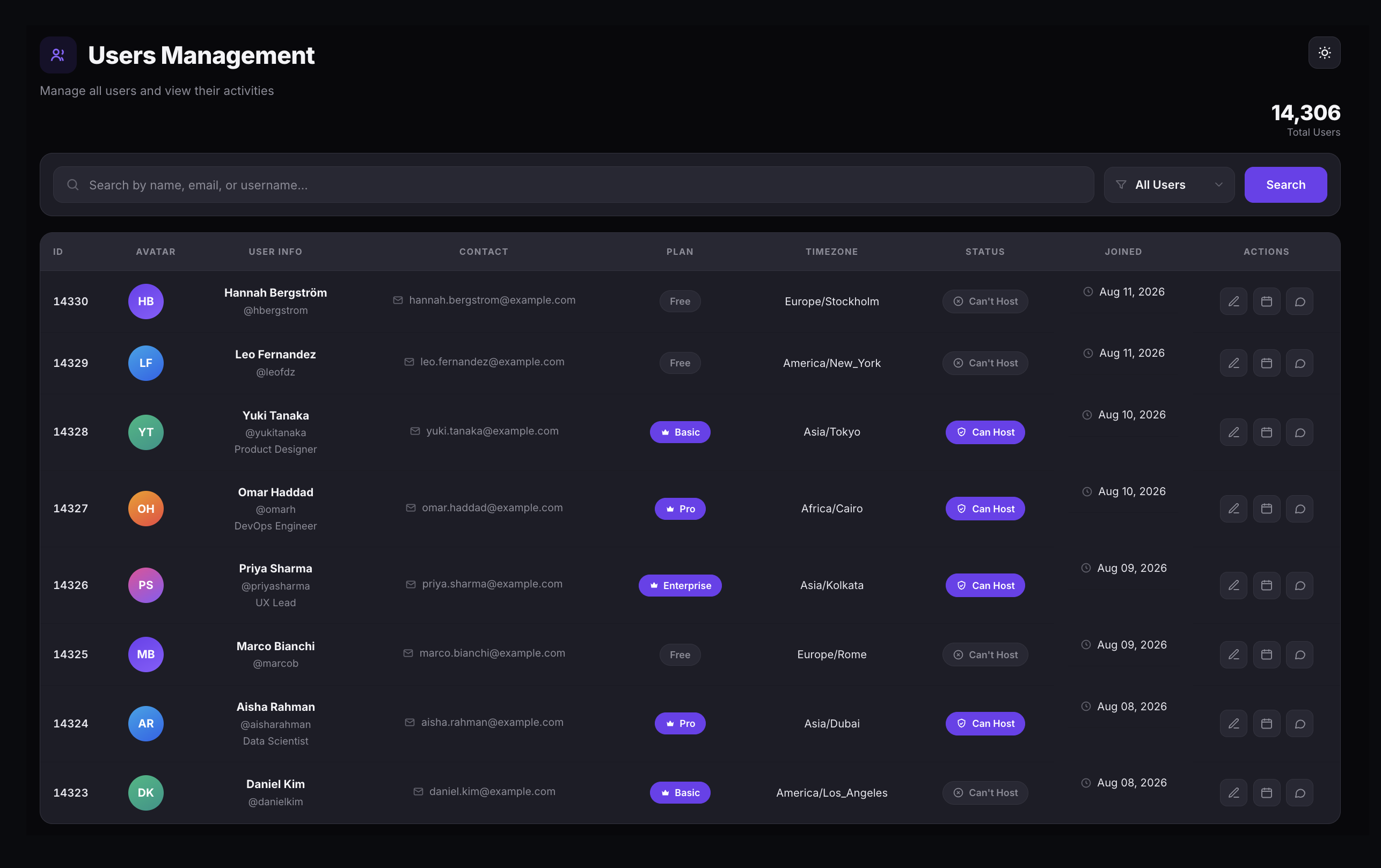
Task: Open the calendar action for Hannah Bergström
Action: [x=1266, y=301]
